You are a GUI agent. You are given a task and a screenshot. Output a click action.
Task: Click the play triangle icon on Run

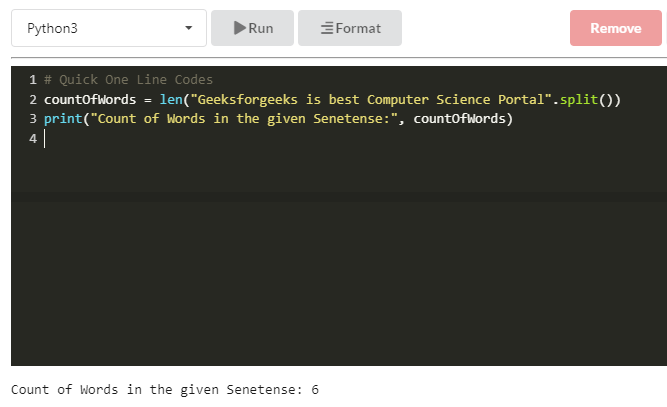point(240,28)
